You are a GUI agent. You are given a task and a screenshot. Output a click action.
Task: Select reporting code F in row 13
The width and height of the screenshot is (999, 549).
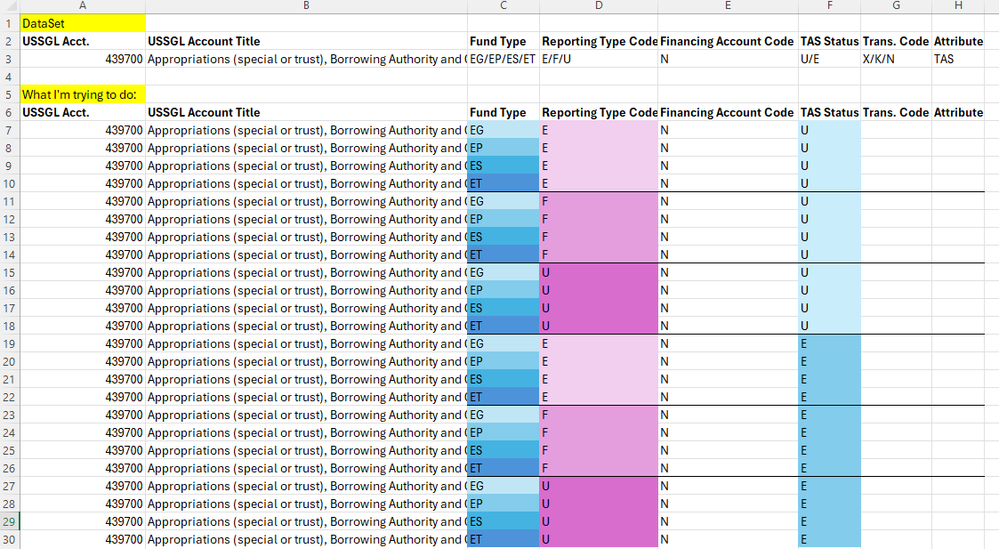click(599, 237)
